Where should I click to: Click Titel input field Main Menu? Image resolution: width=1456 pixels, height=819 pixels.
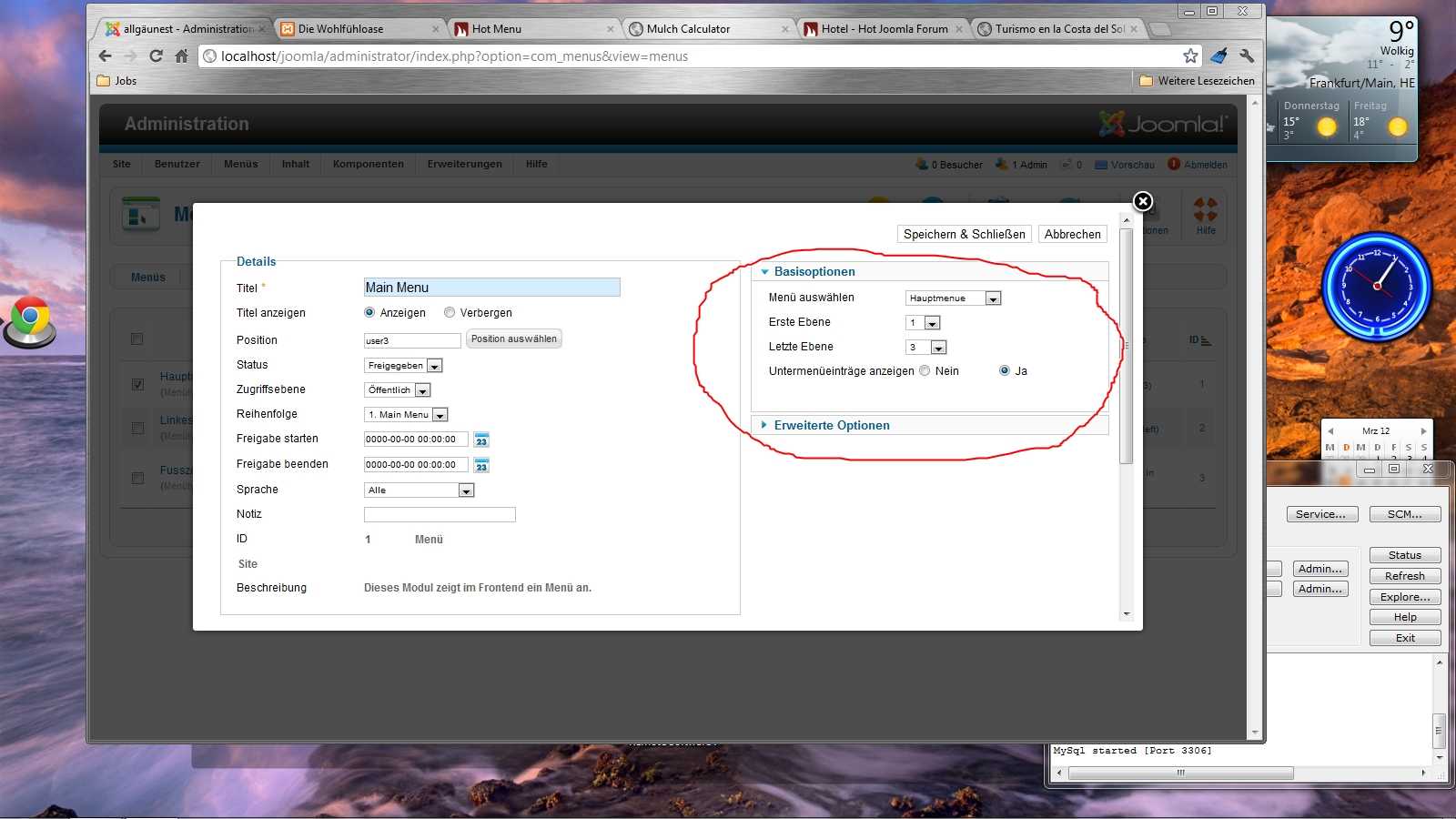coord(492,288)
